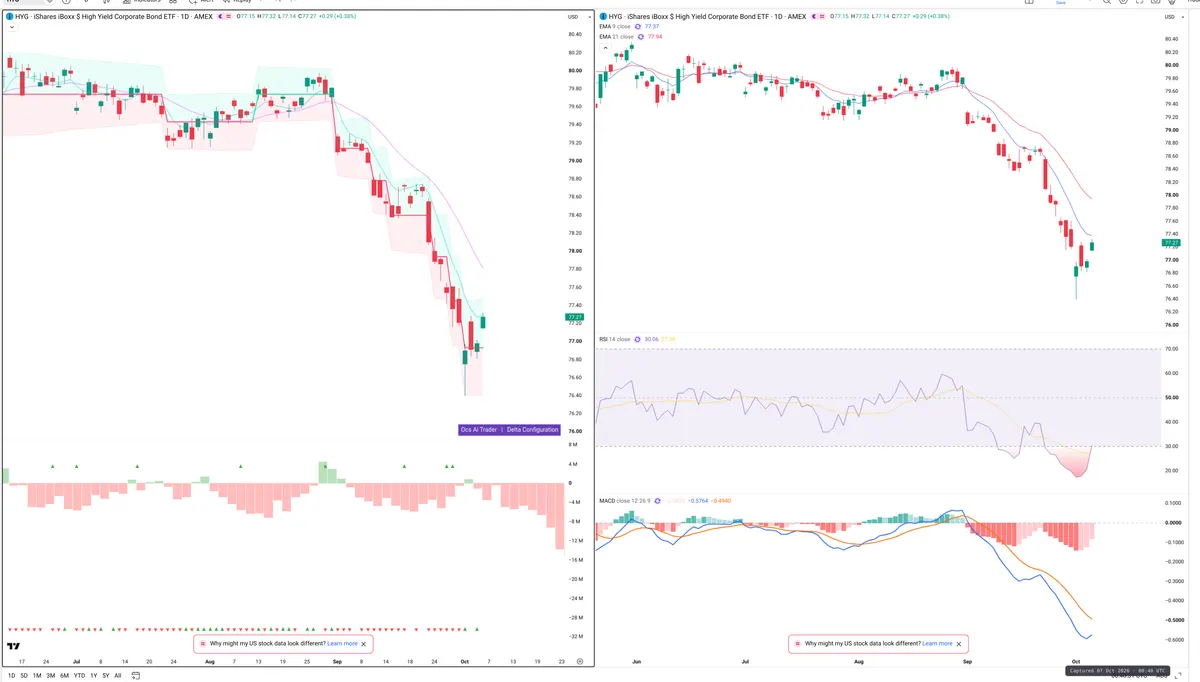Click the Aug label on left time axis
The width and height of the screenshot is (1200, 682).
(x=209, y=662)
